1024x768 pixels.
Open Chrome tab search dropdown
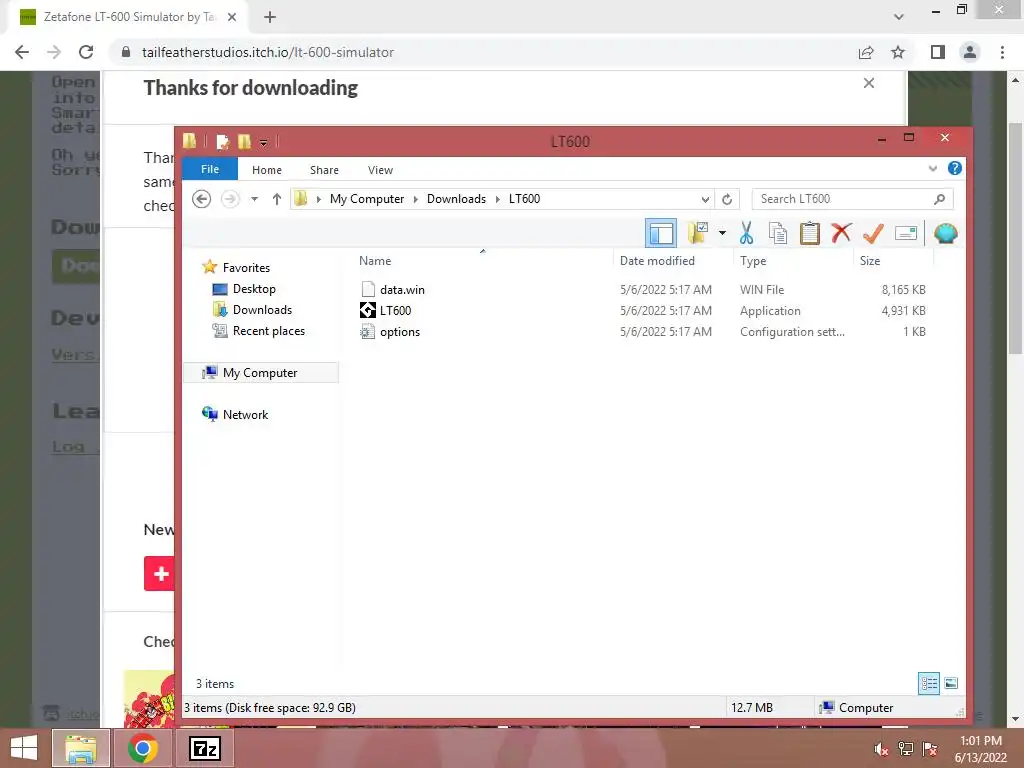point(899,17)
